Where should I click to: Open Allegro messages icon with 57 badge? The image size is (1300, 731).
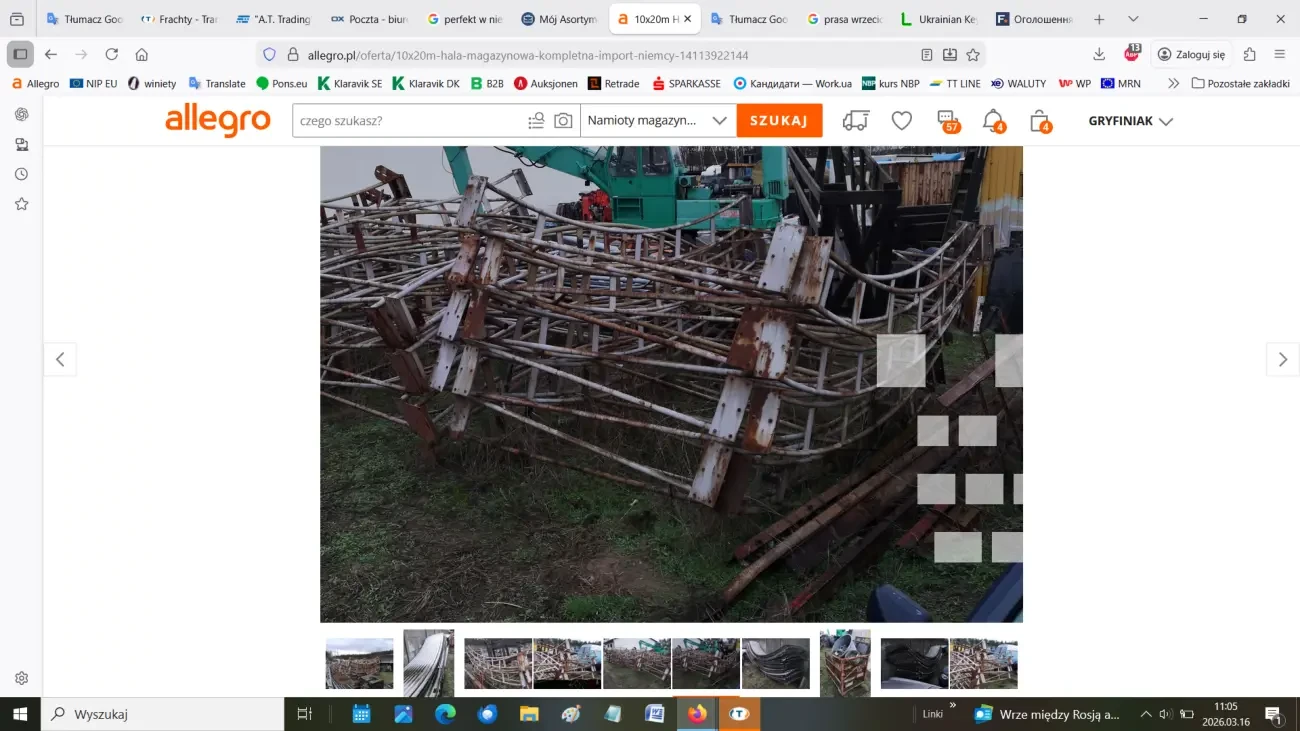(x=947, y=121)
